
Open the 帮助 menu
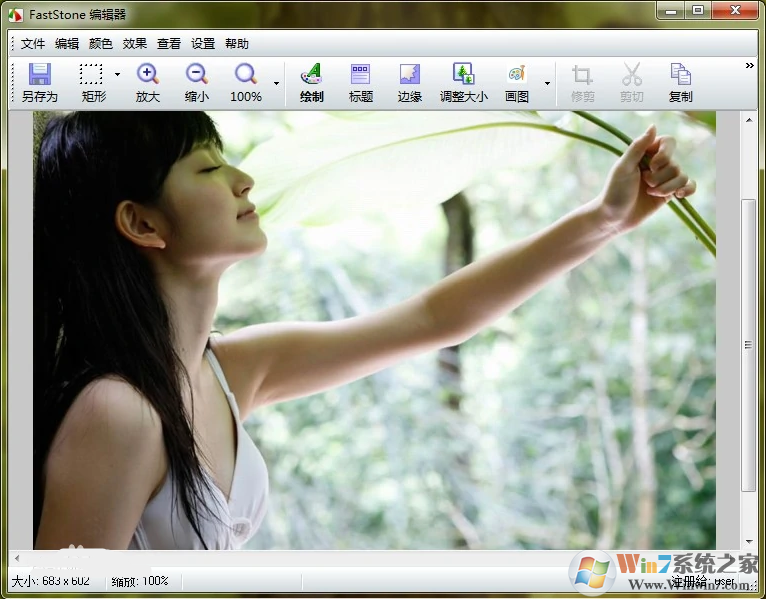click(237, 44)
